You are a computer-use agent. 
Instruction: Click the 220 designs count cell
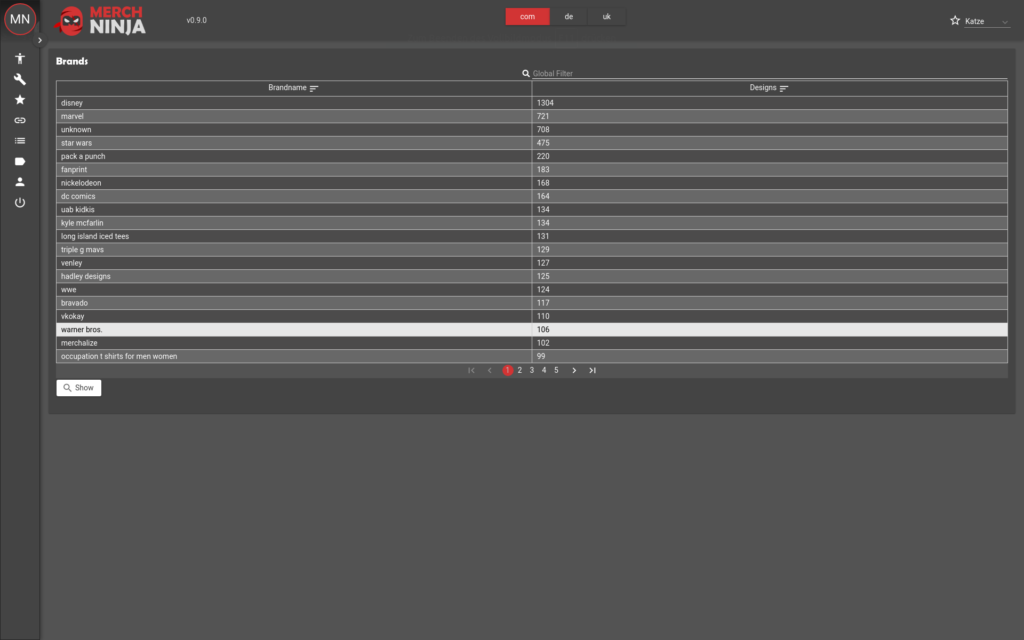pos(769,157)
